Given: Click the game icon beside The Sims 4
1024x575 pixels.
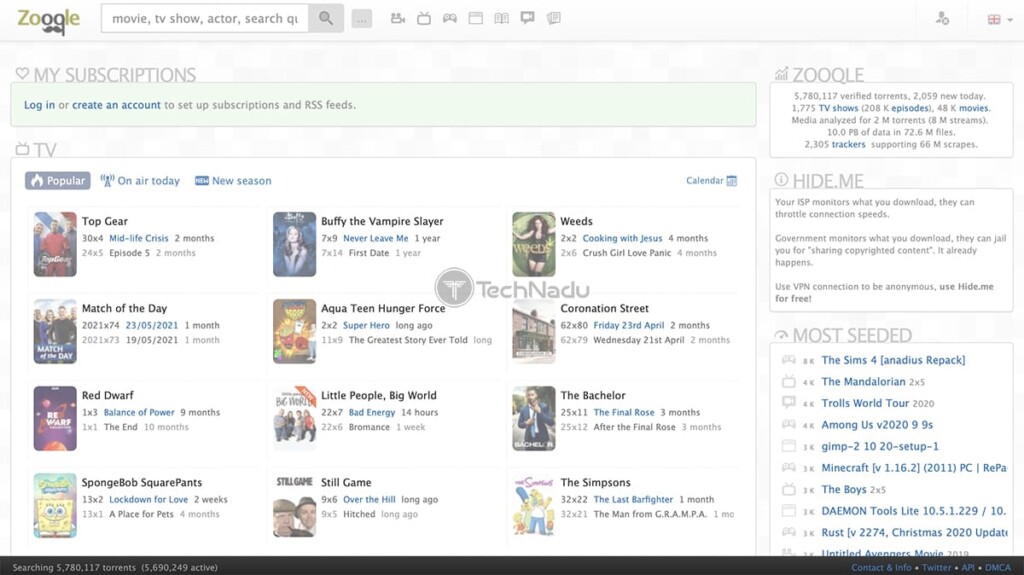Looking at the screenshot, I should (x=789, y=359).
